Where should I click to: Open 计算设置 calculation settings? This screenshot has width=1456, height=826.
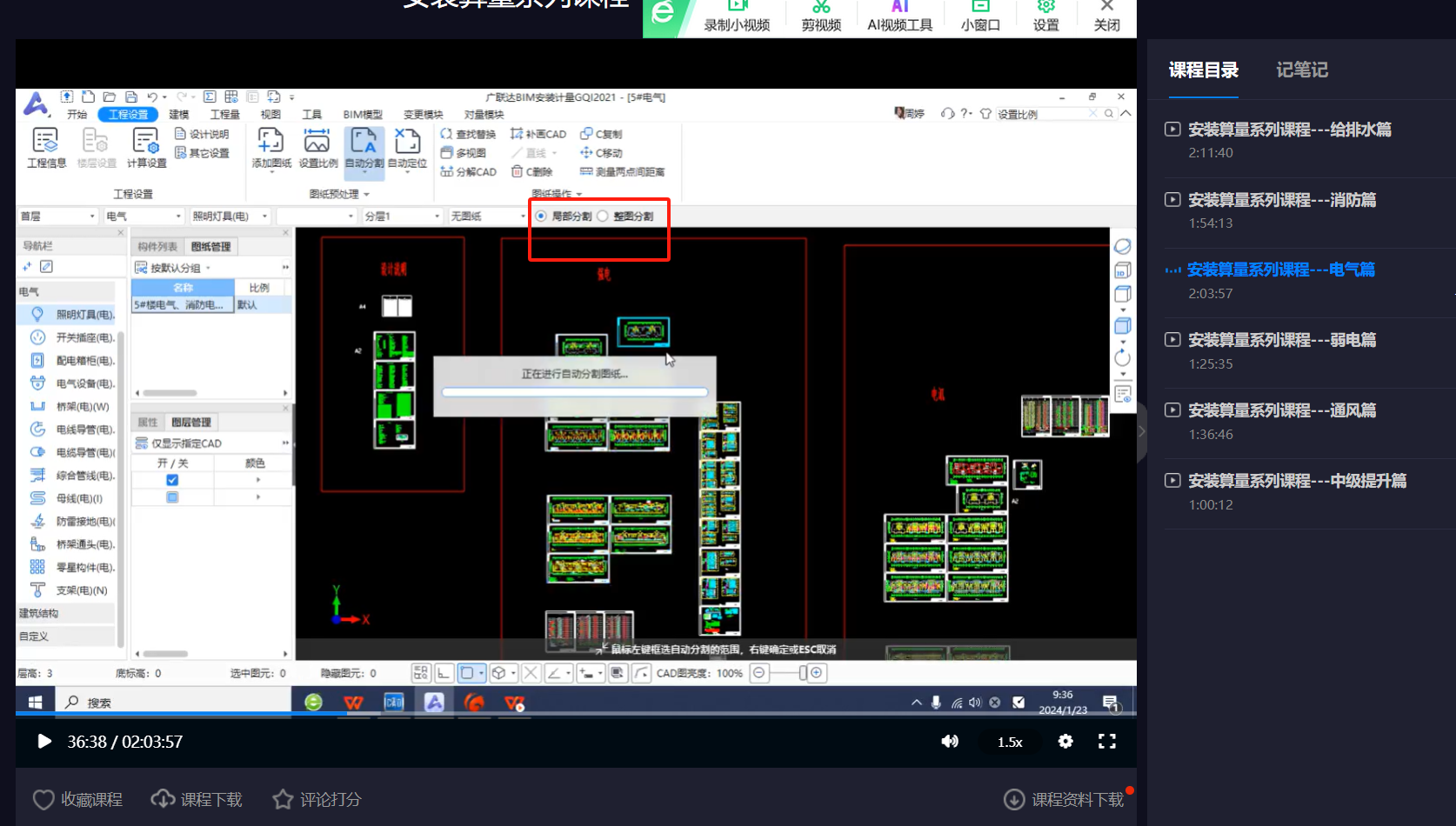click(x=146, y=148)
